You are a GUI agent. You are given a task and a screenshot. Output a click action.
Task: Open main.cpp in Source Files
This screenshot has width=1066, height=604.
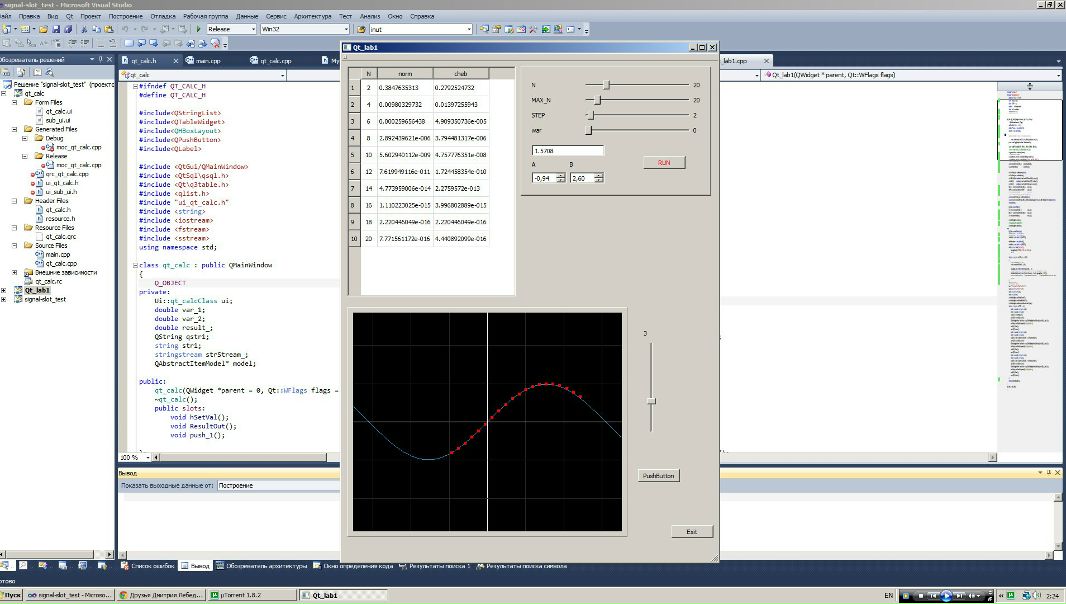(x=57, y=254)
